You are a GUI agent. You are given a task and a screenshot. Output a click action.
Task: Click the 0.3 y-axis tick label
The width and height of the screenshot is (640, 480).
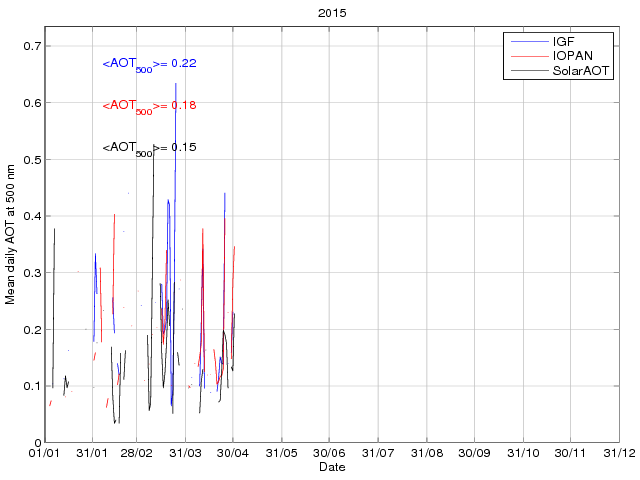pos(30,273)
